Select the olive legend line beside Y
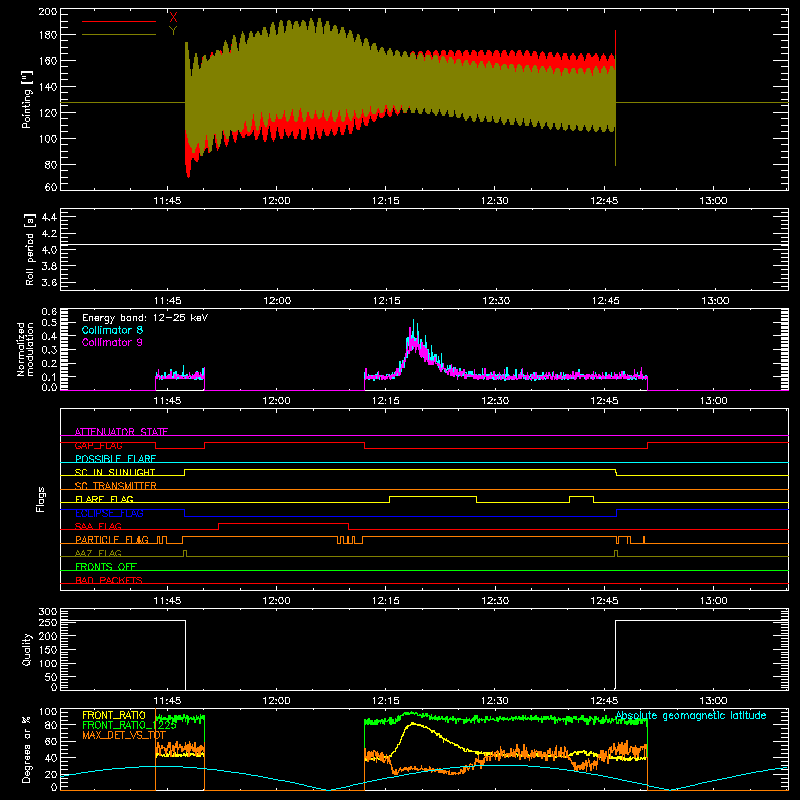Screen dimensions: 800x800 [119, 35]
